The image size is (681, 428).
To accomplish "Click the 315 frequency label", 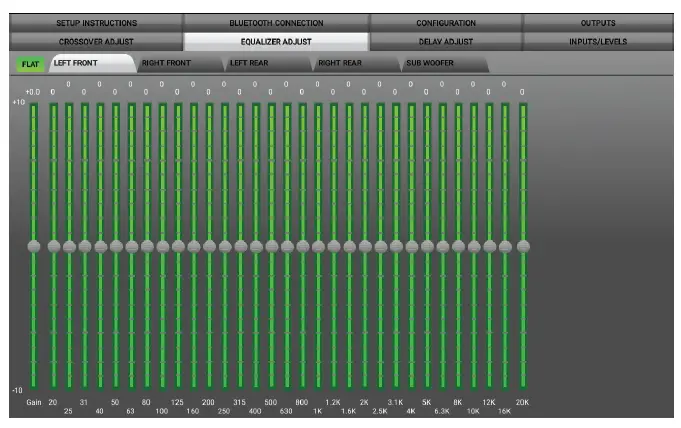I will click(x=239, y=402).
